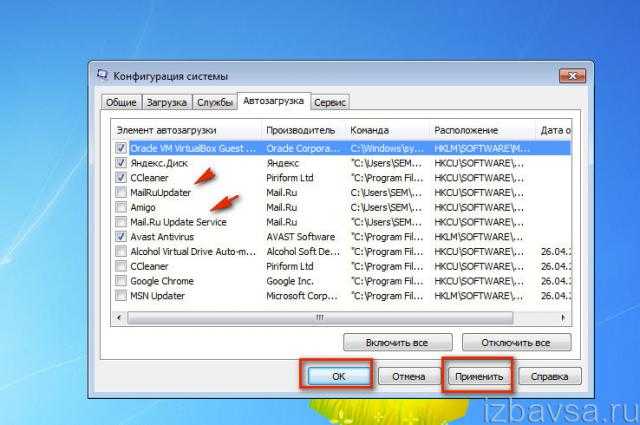Enable the Amigo startup checkbox
This screenshot has height=425, width=640.
point(121,207)
